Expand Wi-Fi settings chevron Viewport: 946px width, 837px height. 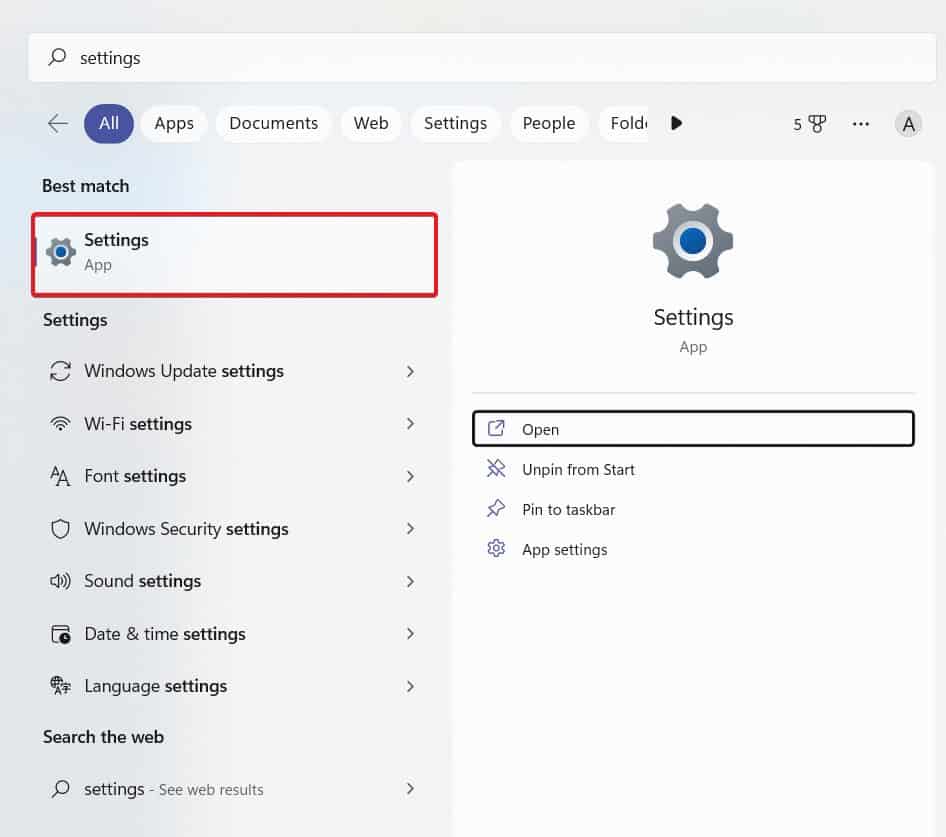pyautogui.click(x=410, y=424)
